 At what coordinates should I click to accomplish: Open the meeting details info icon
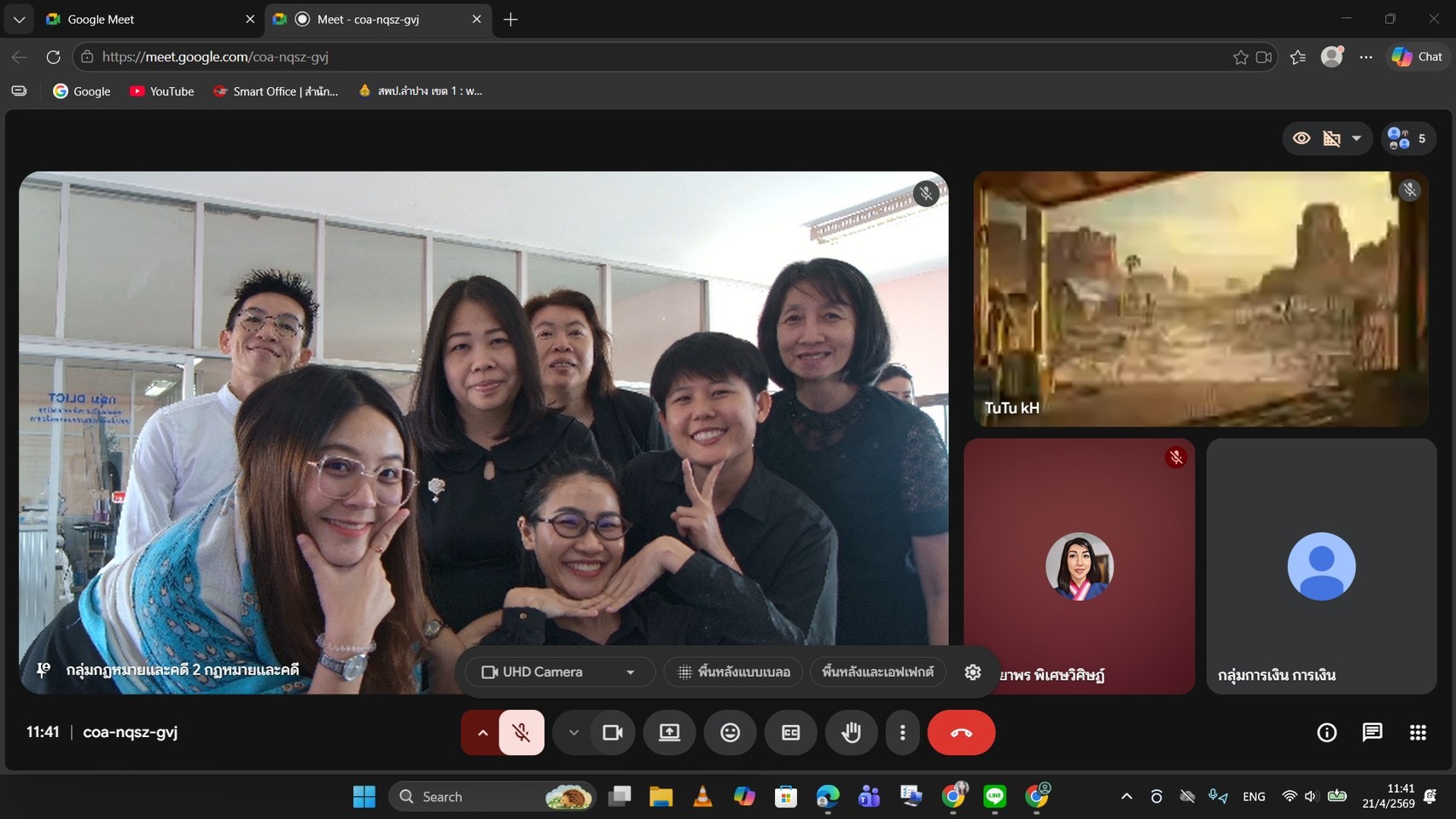1326,733
